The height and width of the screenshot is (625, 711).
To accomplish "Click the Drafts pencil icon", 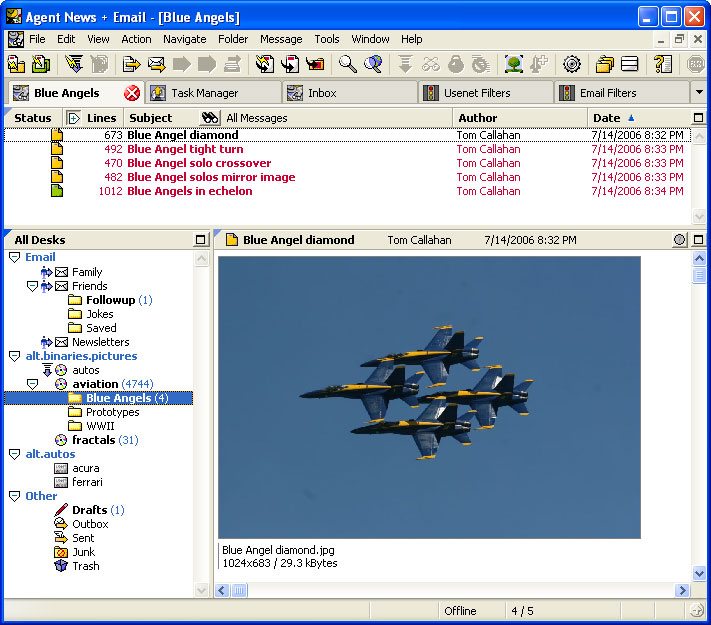I will click(x=61, y=510).
